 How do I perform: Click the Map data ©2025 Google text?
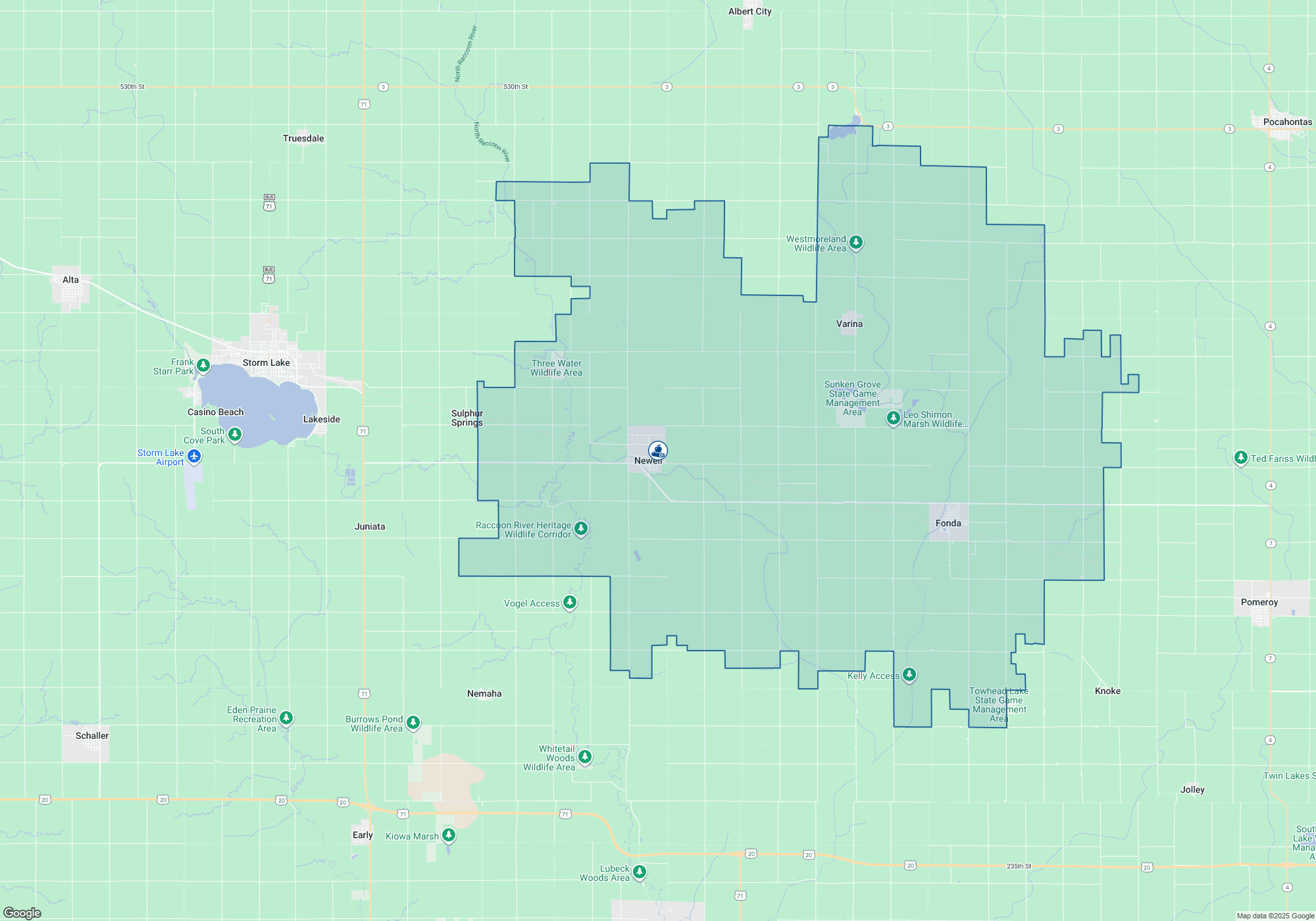tap(1275, 916)
